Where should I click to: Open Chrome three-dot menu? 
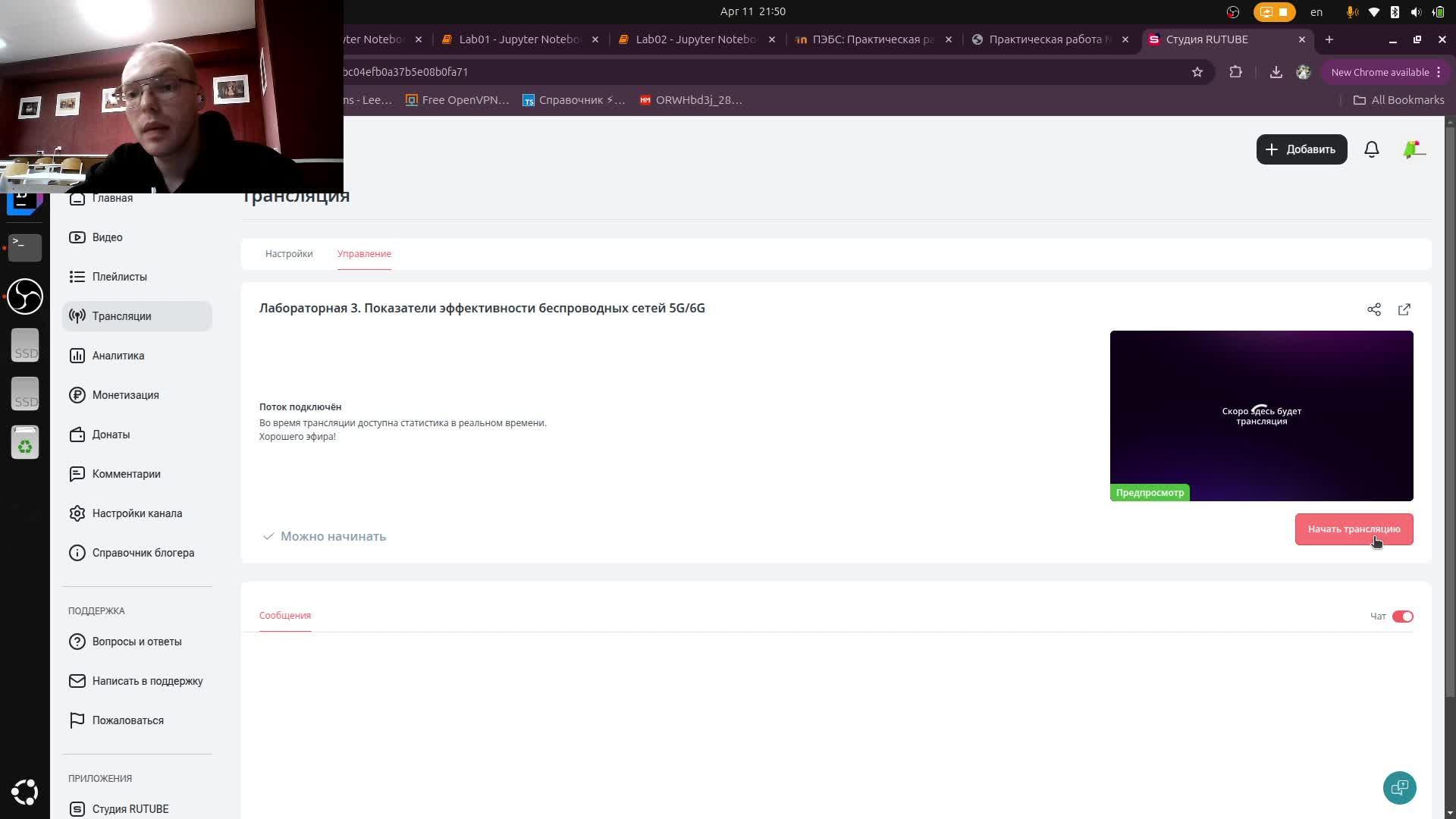[1439, 72]
